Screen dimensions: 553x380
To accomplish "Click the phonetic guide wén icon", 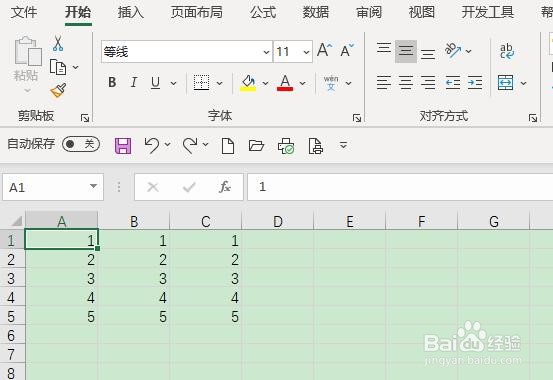I will click(331, 83).
